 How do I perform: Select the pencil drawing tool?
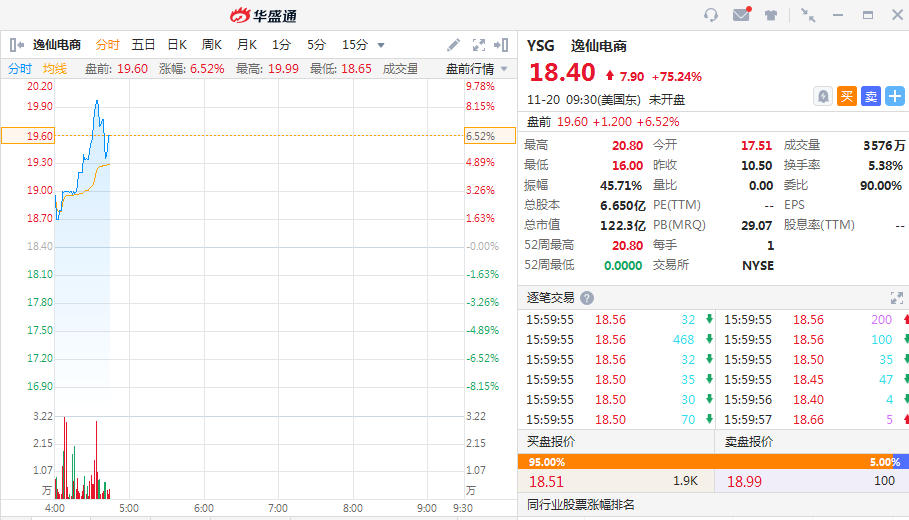click(x=453, y=45)
